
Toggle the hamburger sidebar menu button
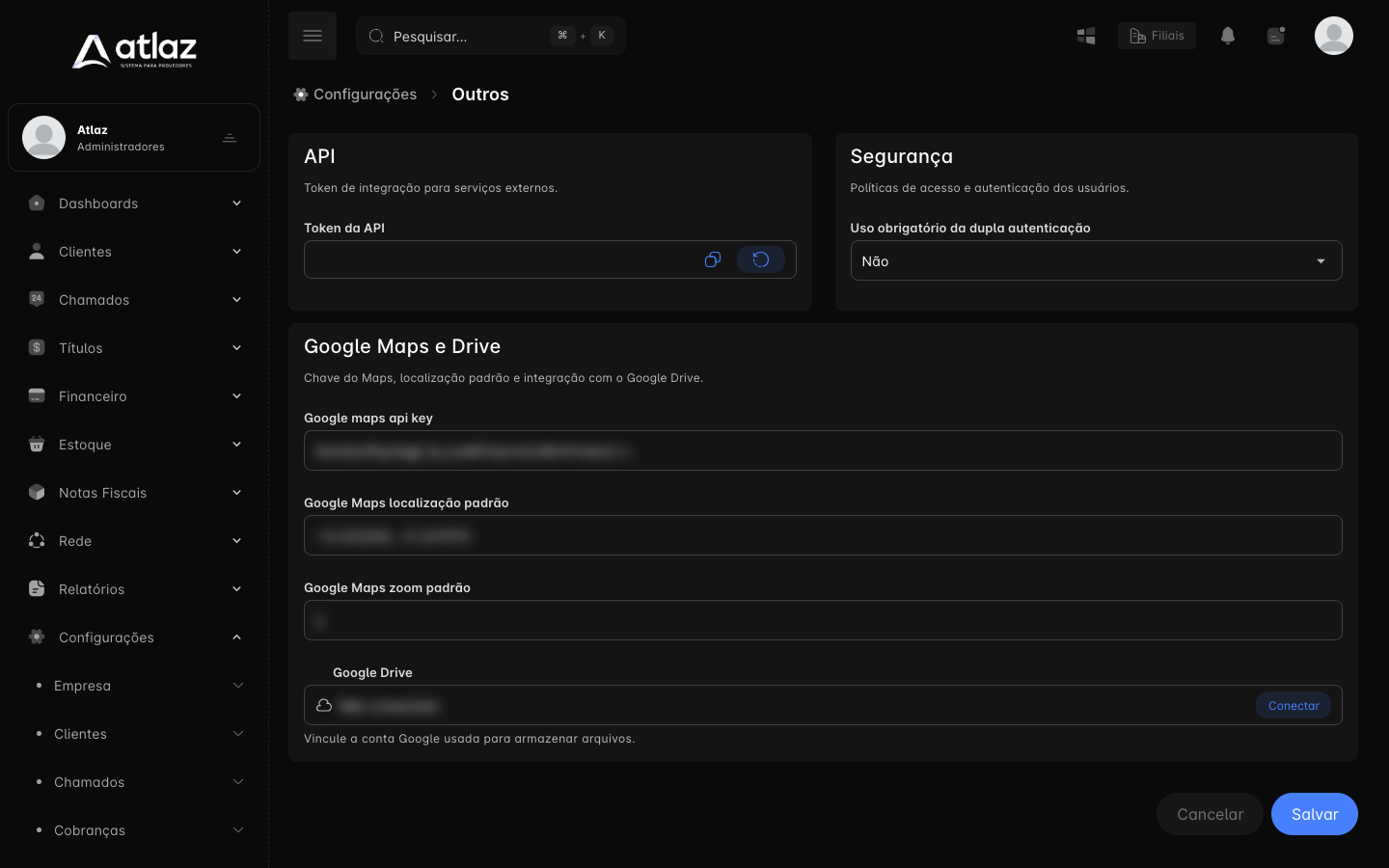coord(313,36)
